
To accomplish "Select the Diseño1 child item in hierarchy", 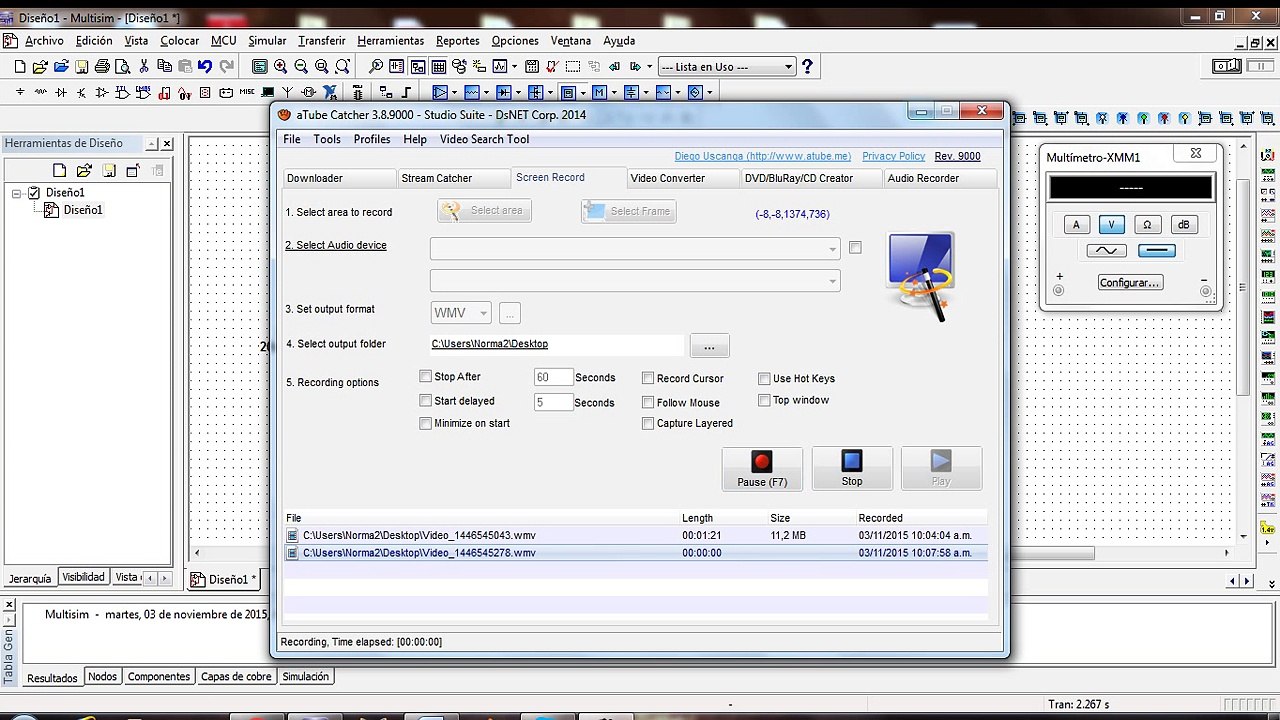I will point(83,210).
